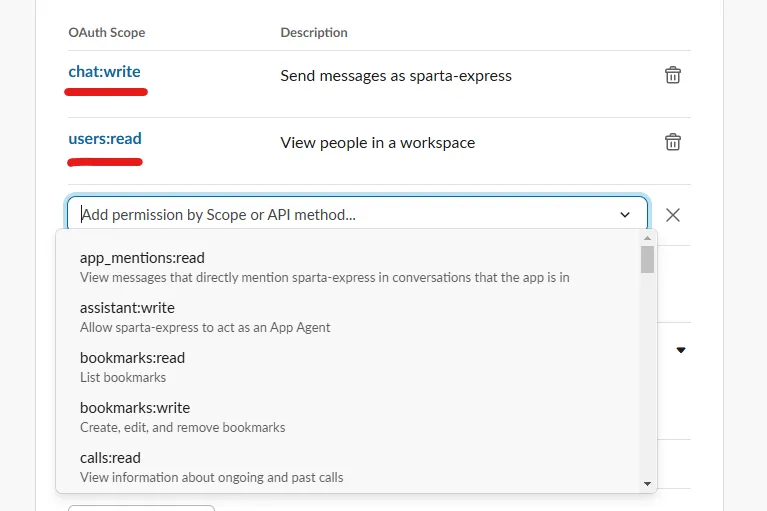
Task: Expand the collapsed section black triangle arrow
Action: [680, 350]
